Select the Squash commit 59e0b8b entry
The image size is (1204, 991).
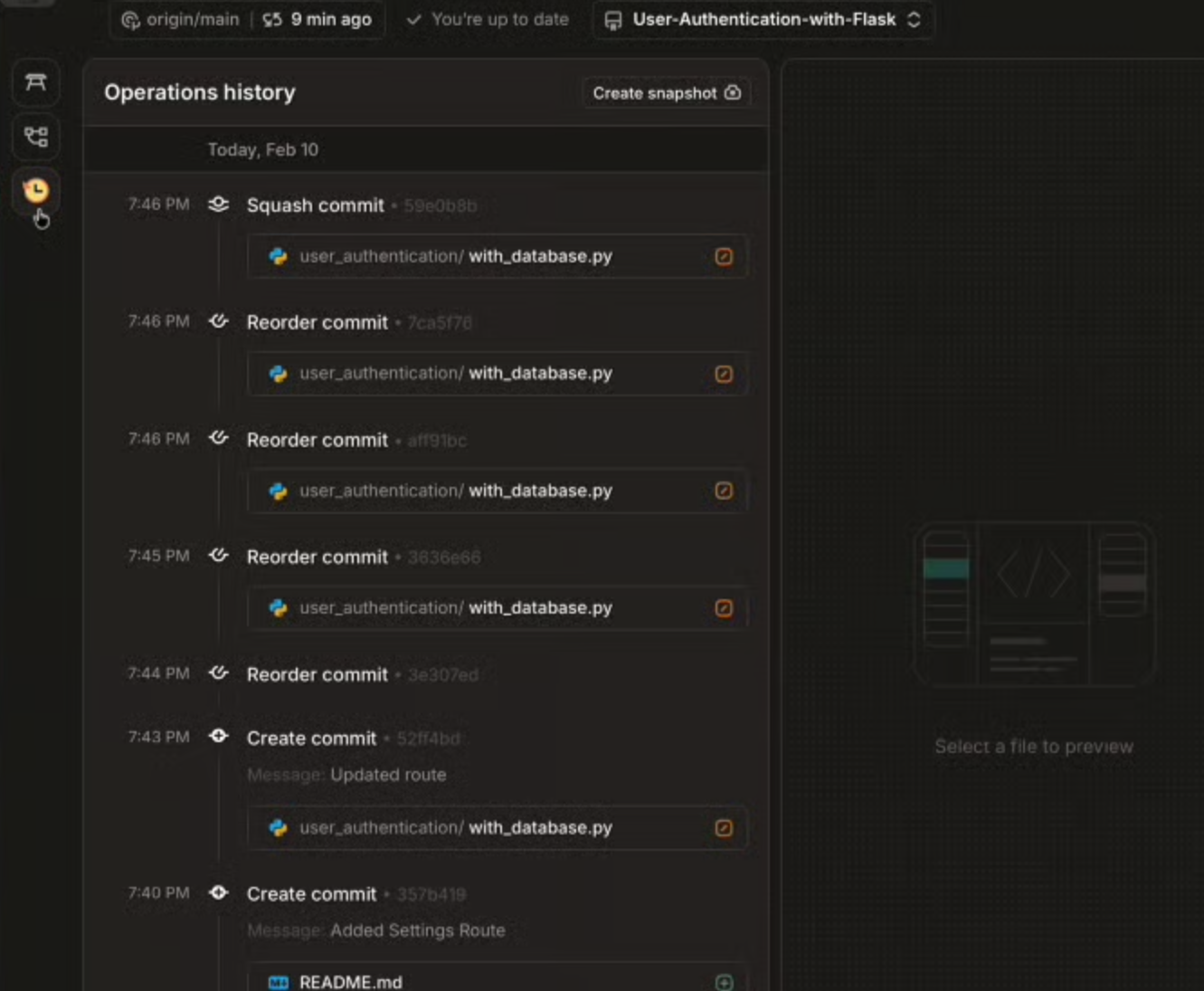click(x=361, y=205)
